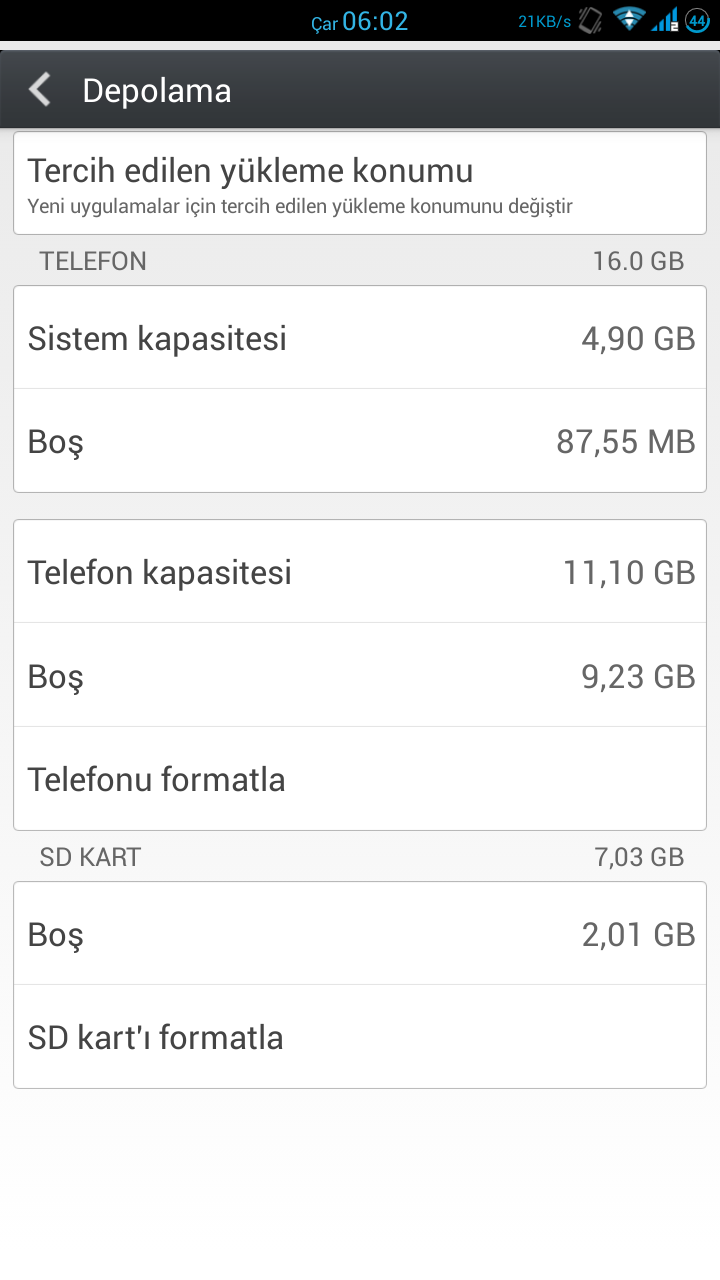Screen dimensions: 720x1280
Task: Tap the vibrate mode status icon
Action: pyautogui.click(x=590, y=20)
